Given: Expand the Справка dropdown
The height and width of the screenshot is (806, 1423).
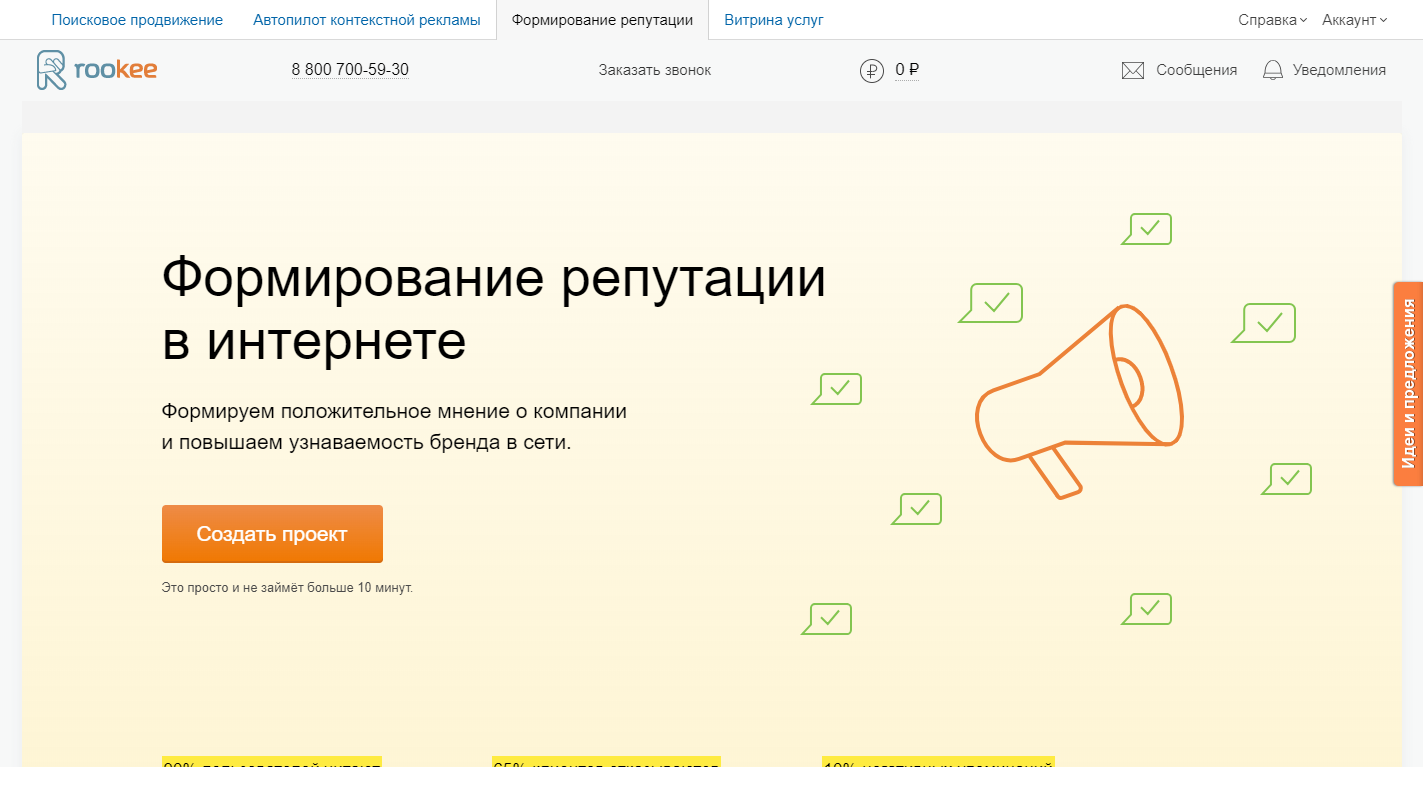Looking at the screenshot, I should (x=1267, y=18).
